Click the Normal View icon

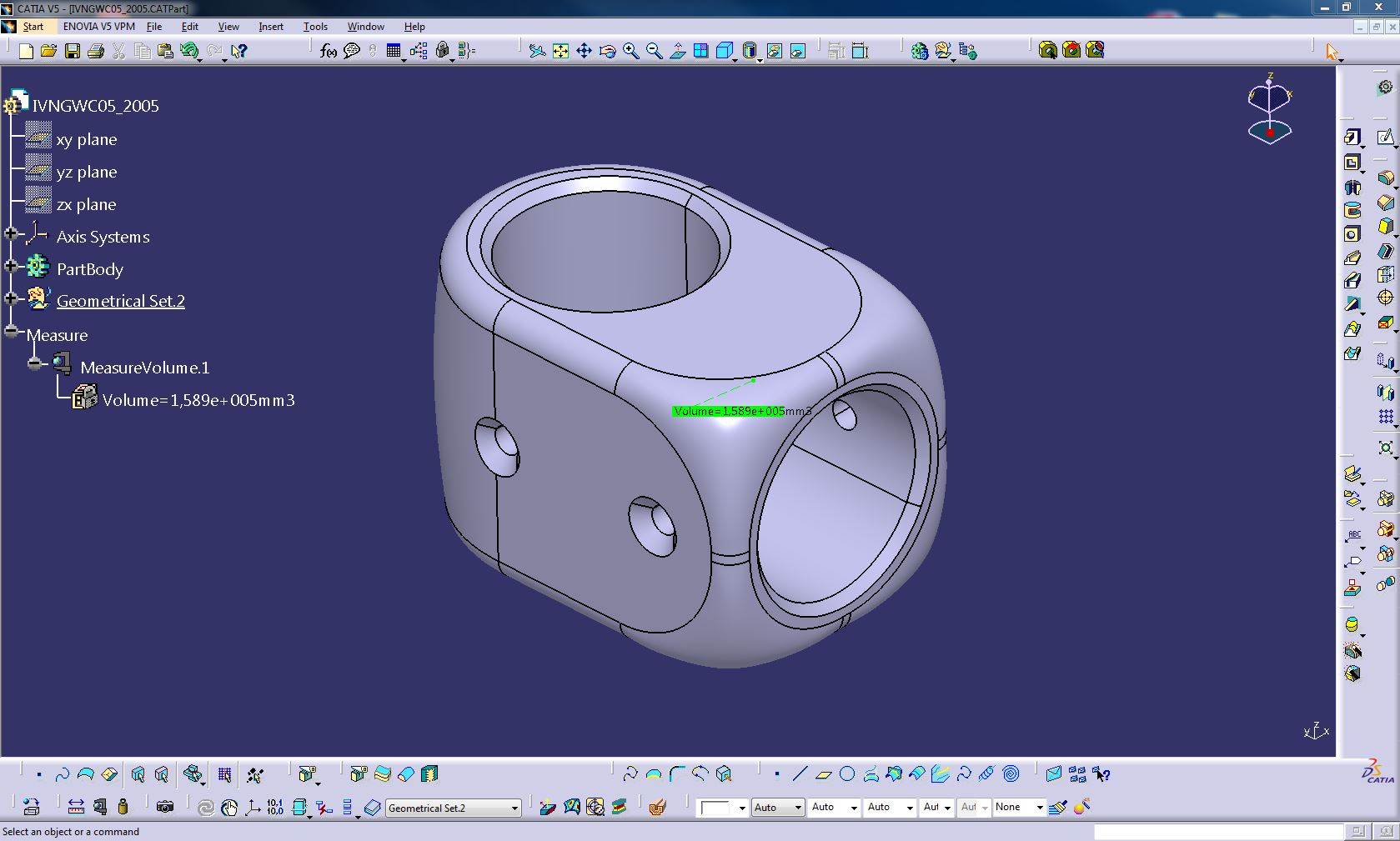[677, 52]
